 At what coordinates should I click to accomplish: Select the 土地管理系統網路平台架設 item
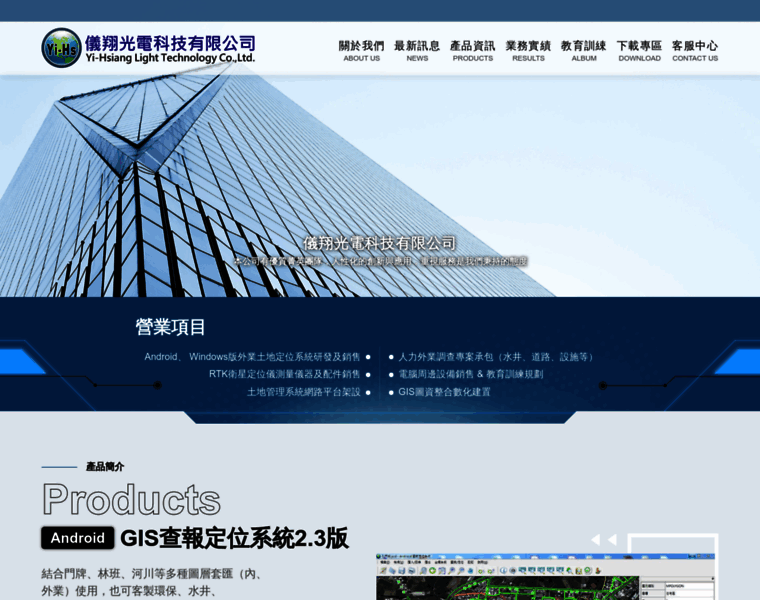coord(304,392)
